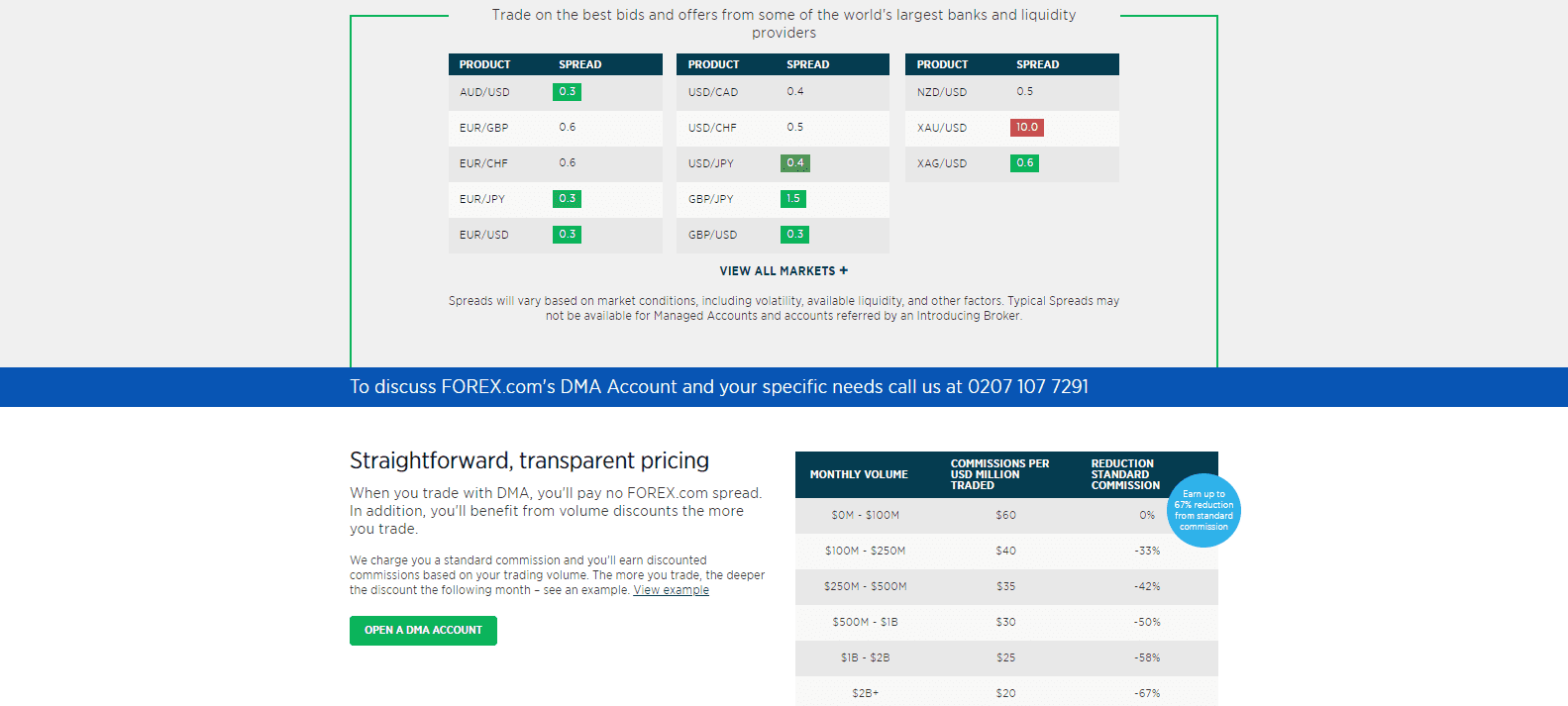Click the $20 commission cell
The height and width of the screenshot is (706, 1568).
click(x=1006, y=694)
